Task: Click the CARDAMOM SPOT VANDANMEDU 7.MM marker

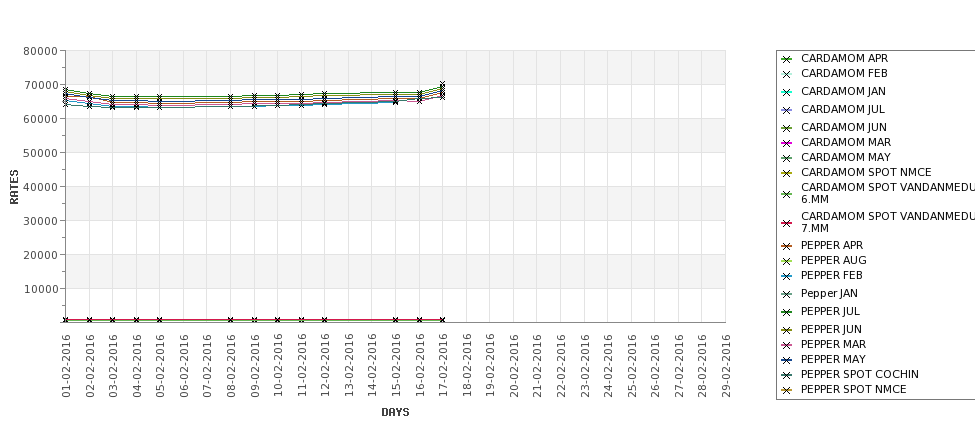Action: coord(786,223)
